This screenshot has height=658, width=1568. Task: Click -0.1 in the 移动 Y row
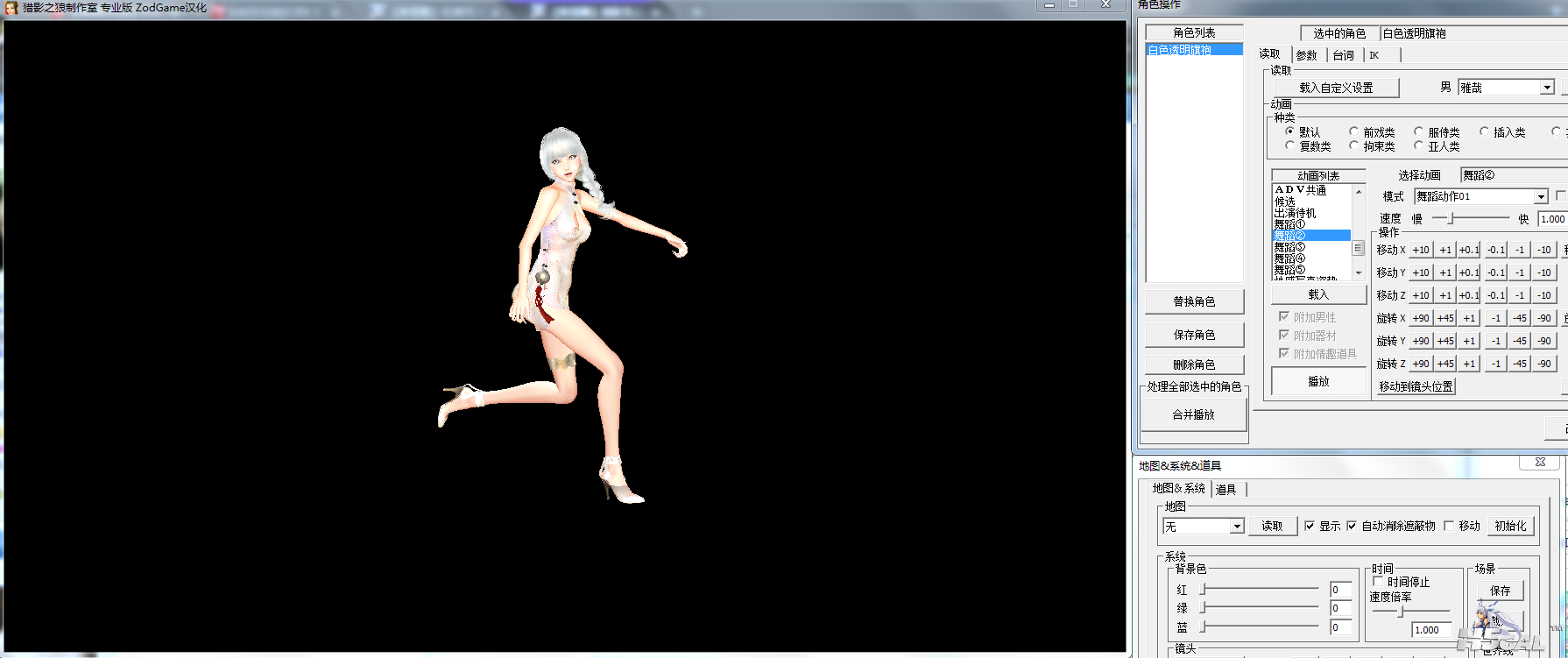[1496, 272]
